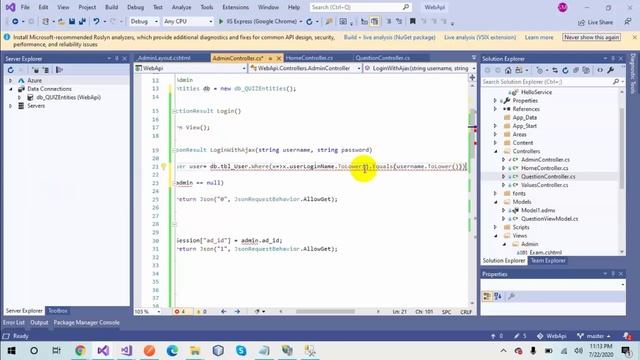Click the bookmark icon in the toolbar
640x360 pixels.
tap(413, 21)
